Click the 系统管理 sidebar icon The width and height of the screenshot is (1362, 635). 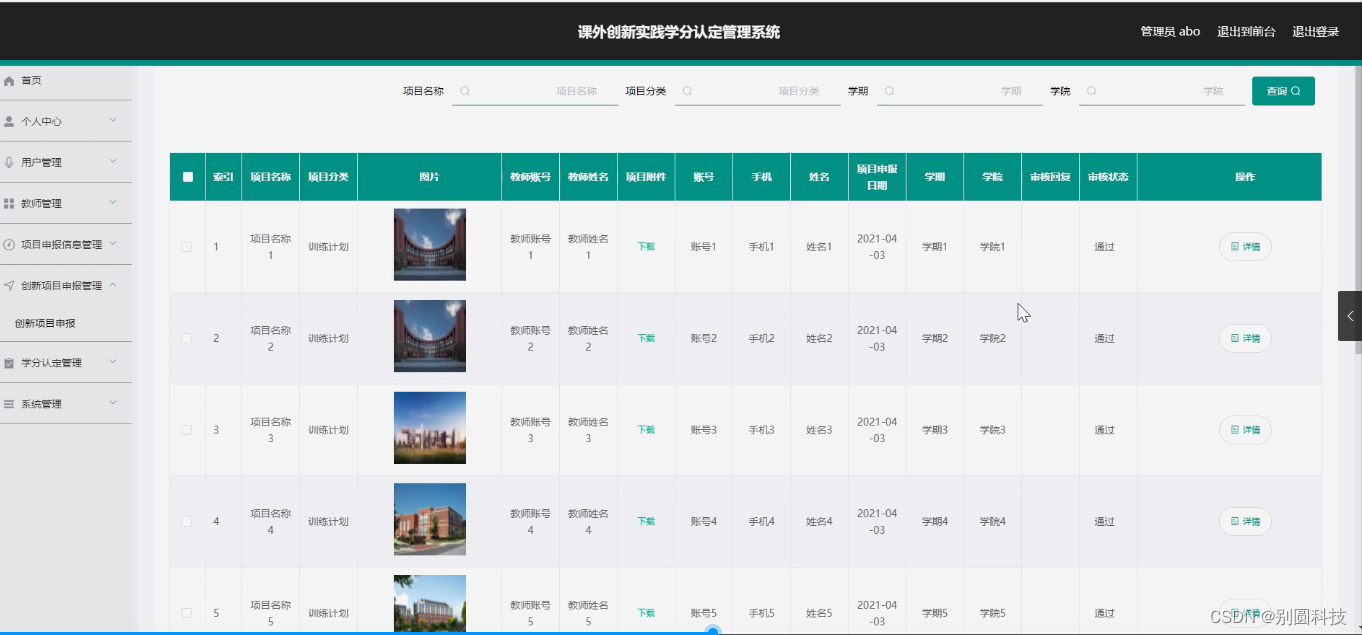pos(10,404)
